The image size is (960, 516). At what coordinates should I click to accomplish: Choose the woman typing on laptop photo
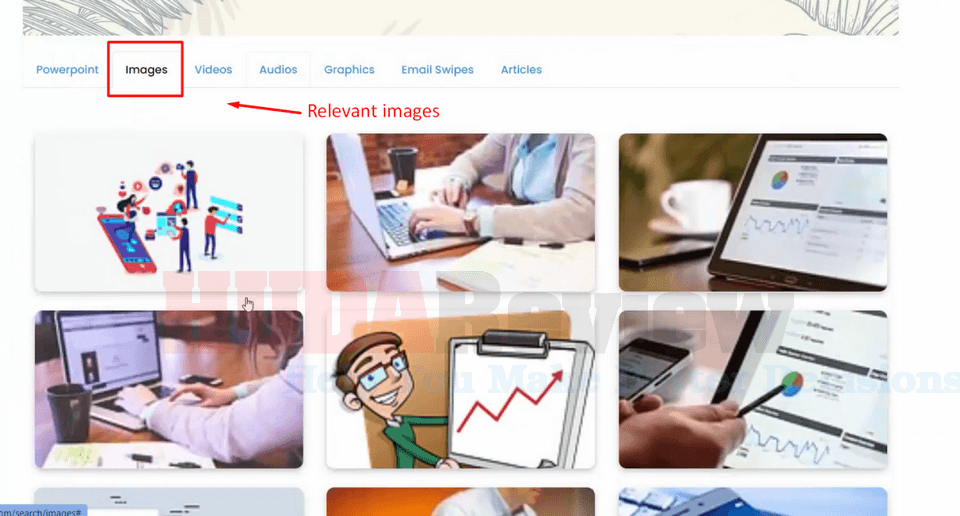460,212
